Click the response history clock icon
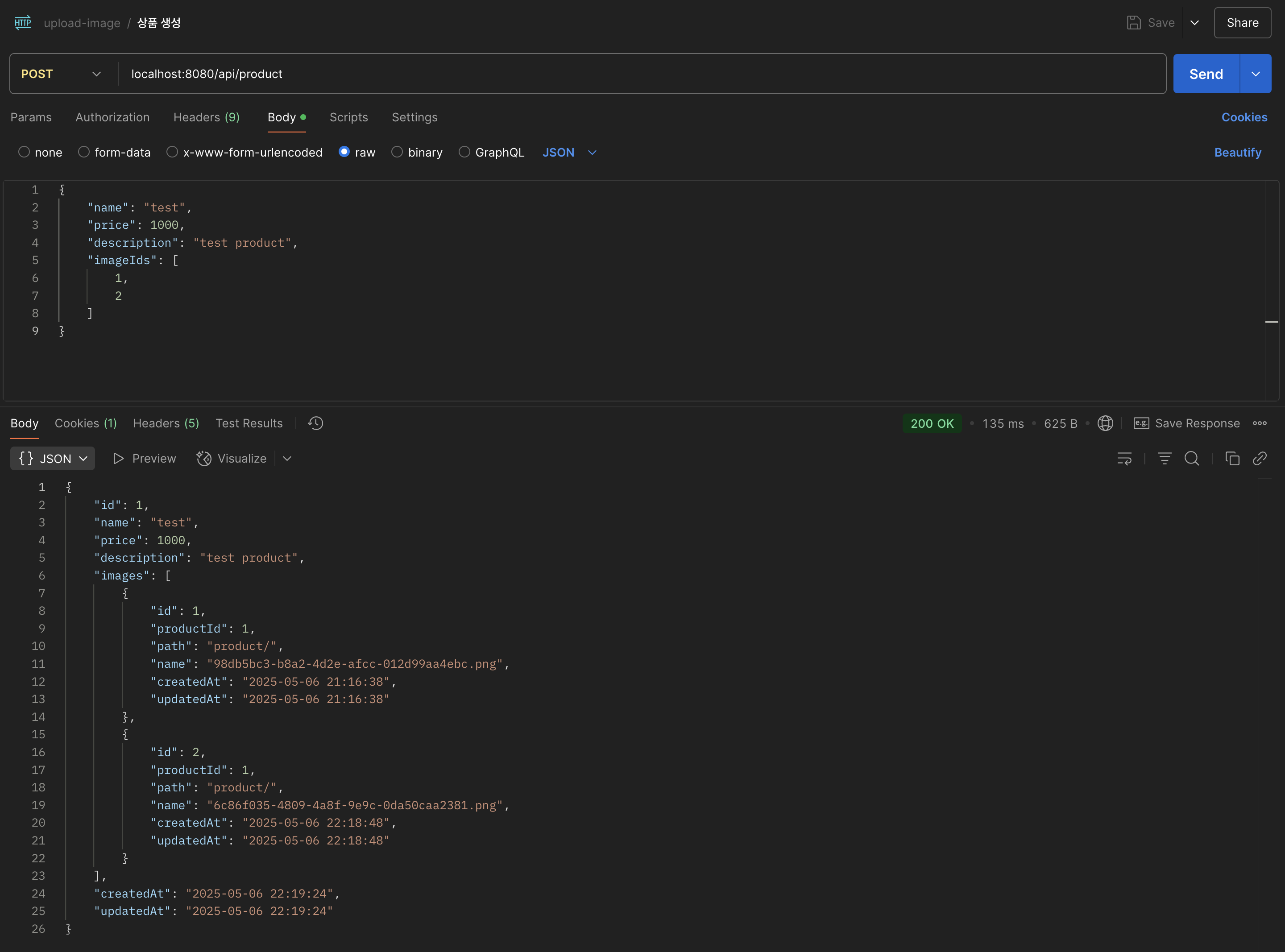 point(315,423)
